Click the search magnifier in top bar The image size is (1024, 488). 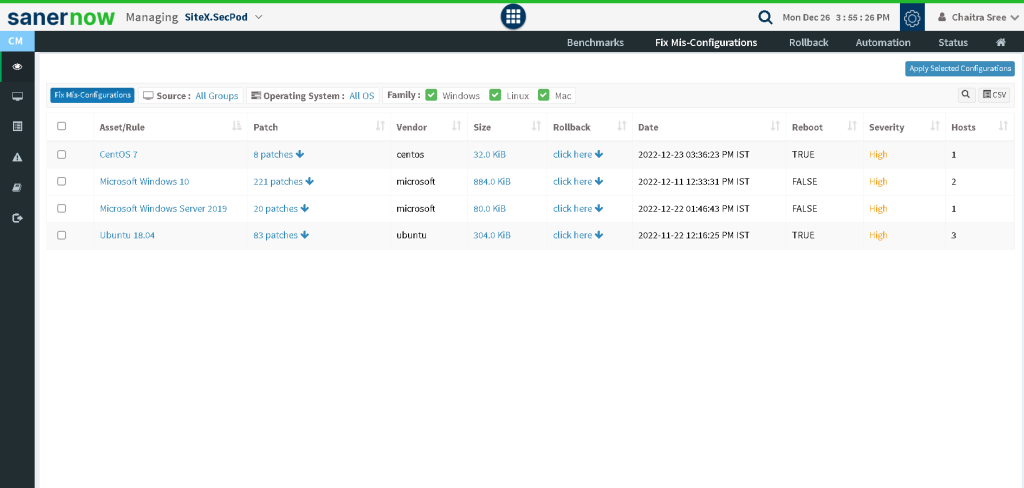coord(765,18)
